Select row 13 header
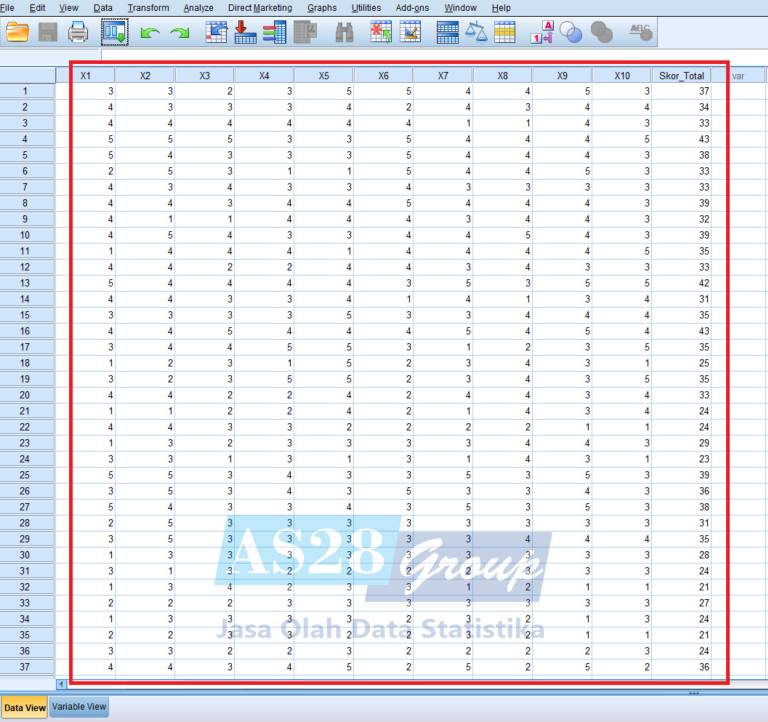768x722 pixels. [x=26, y=283]
